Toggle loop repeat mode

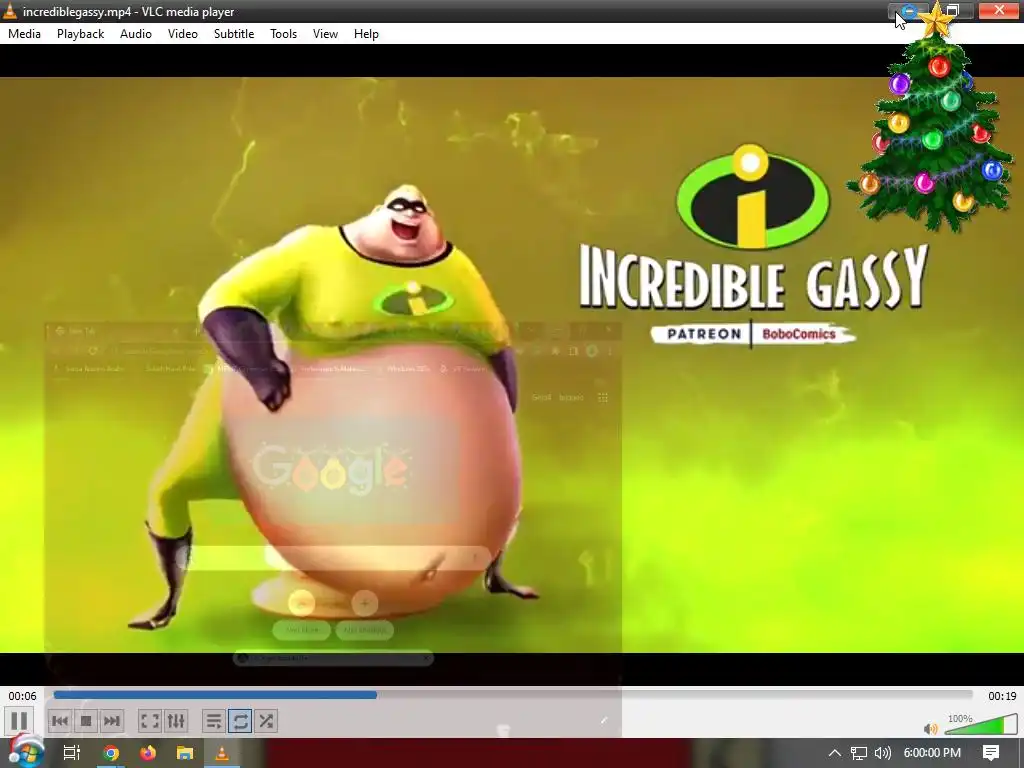(240, 721)
